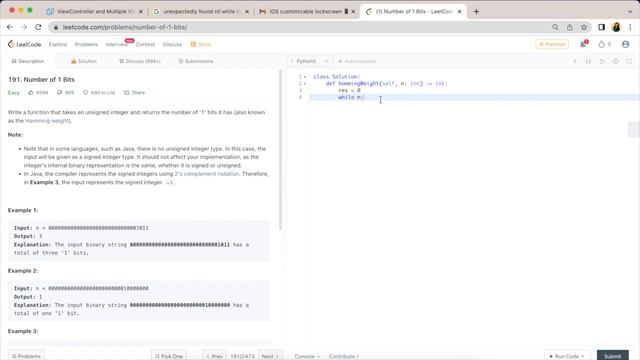Collapse the line 1 class fold arrow

[305, 77]
